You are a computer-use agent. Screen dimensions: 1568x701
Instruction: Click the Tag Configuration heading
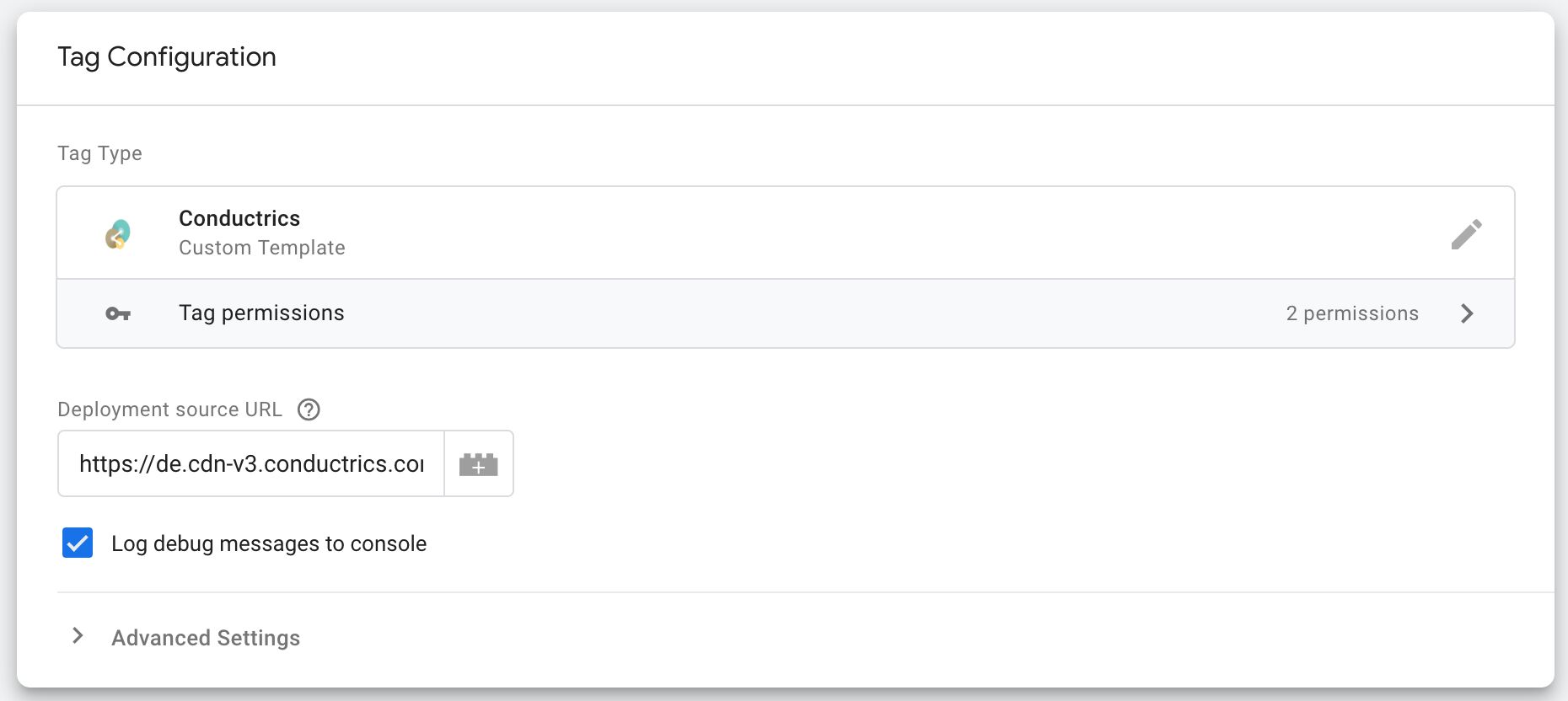tap(167, 56)
